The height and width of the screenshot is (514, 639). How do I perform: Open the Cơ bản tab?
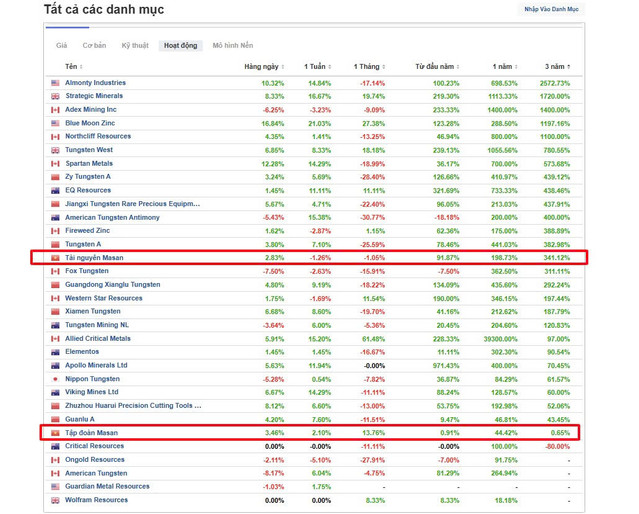coord(94,46)
